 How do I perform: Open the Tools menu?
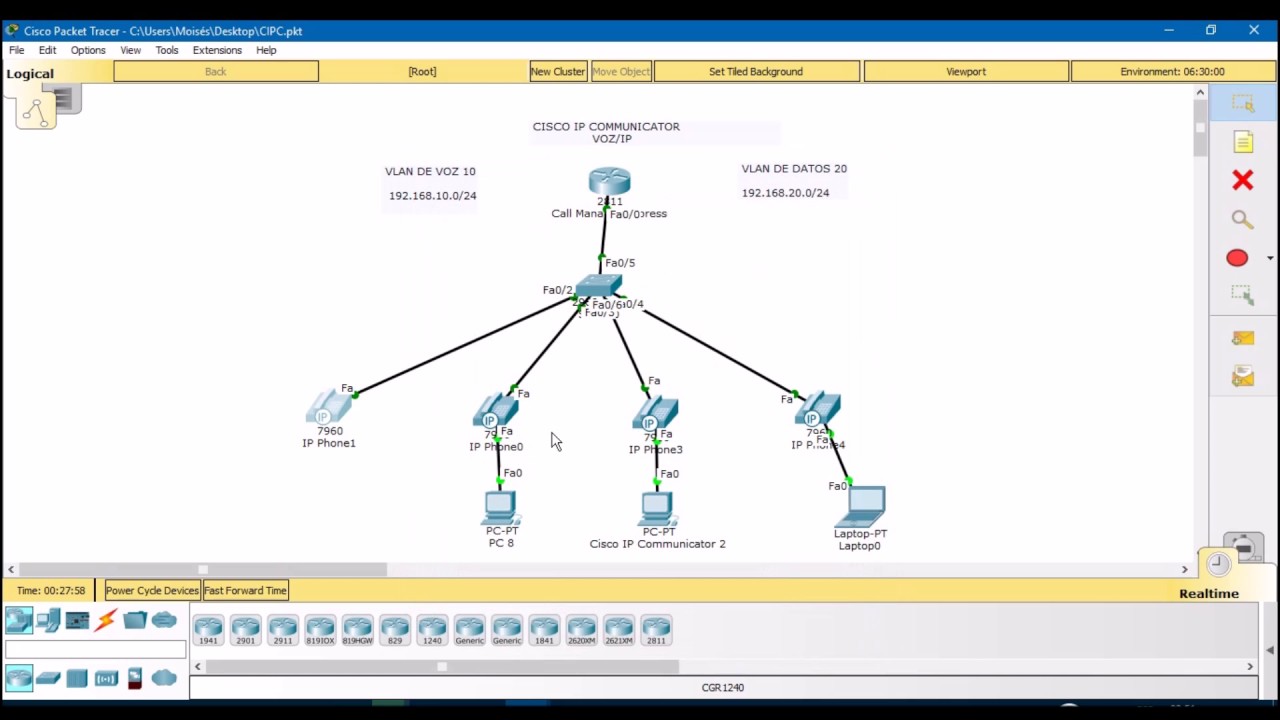click(167, 50)
